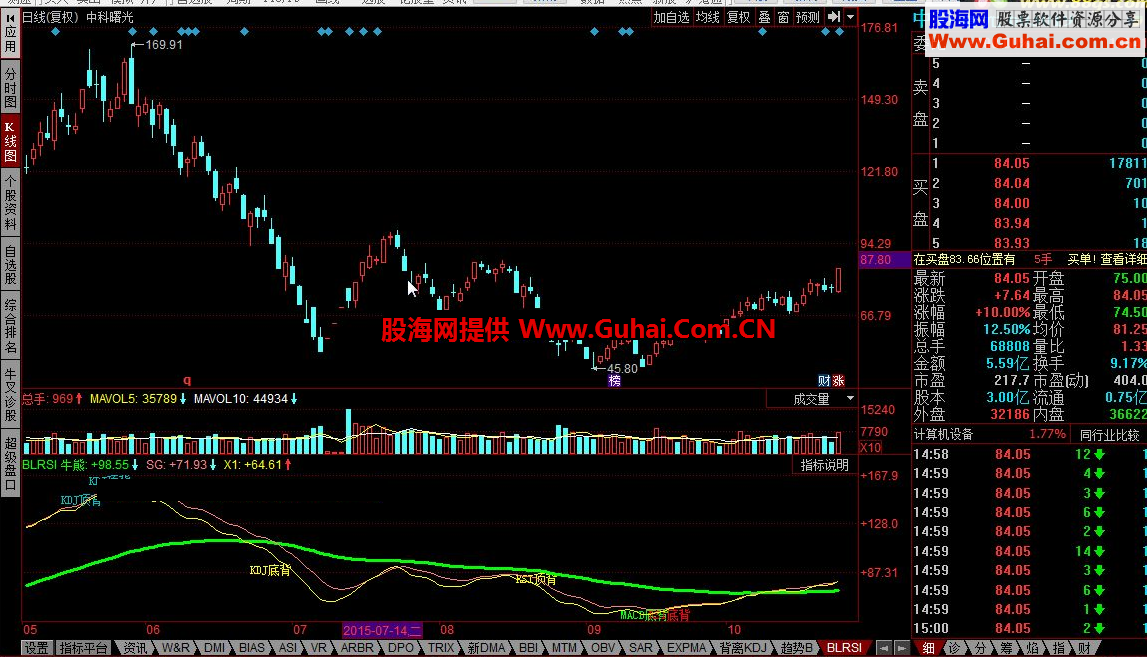Click the 2015-07-14 date marker
Viewport: 1147px width, 657px height.
coord(382,630)
